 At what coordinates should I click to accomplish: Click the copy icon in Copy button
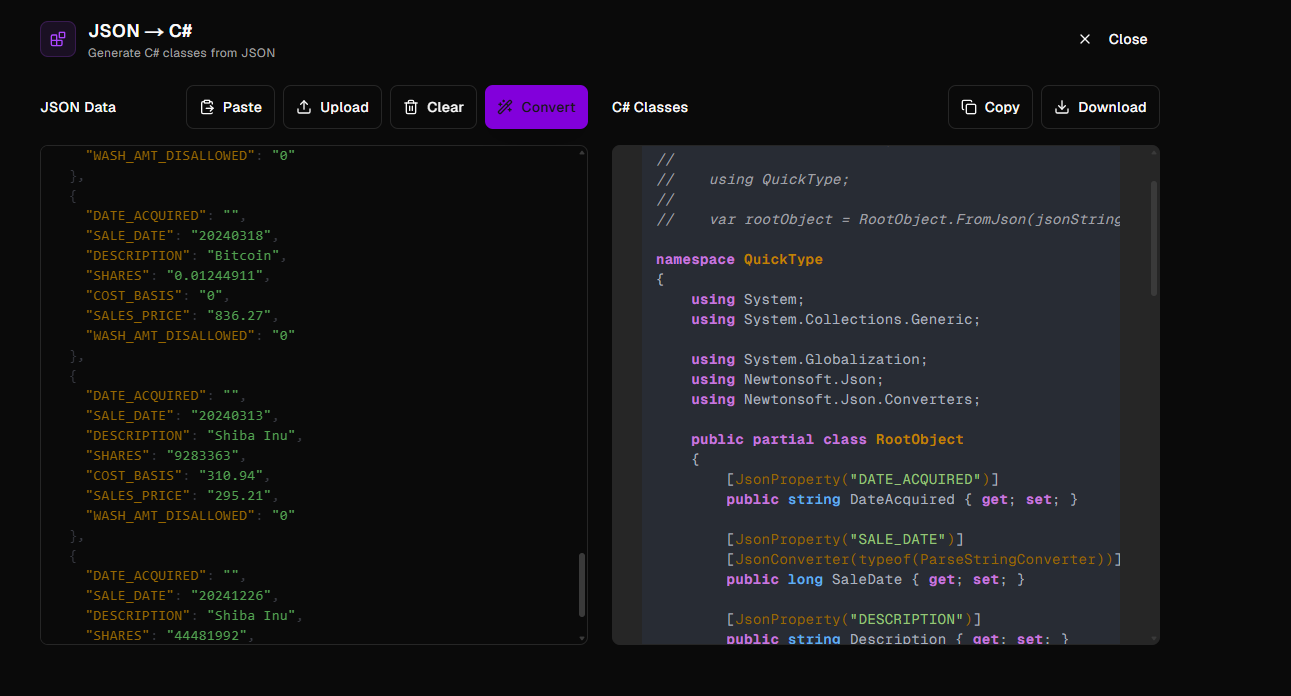pos(969,107)
